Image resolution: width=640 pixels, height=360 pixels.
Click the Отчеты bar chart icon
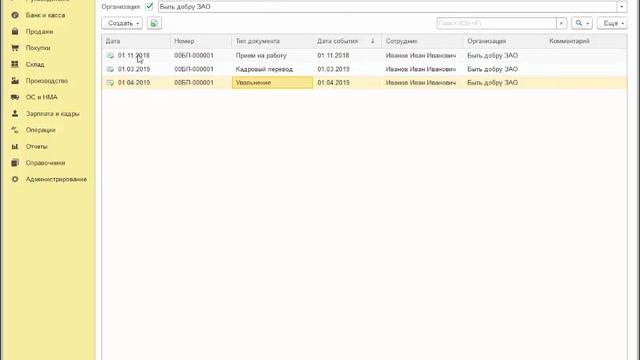click(x=15, y=147)
